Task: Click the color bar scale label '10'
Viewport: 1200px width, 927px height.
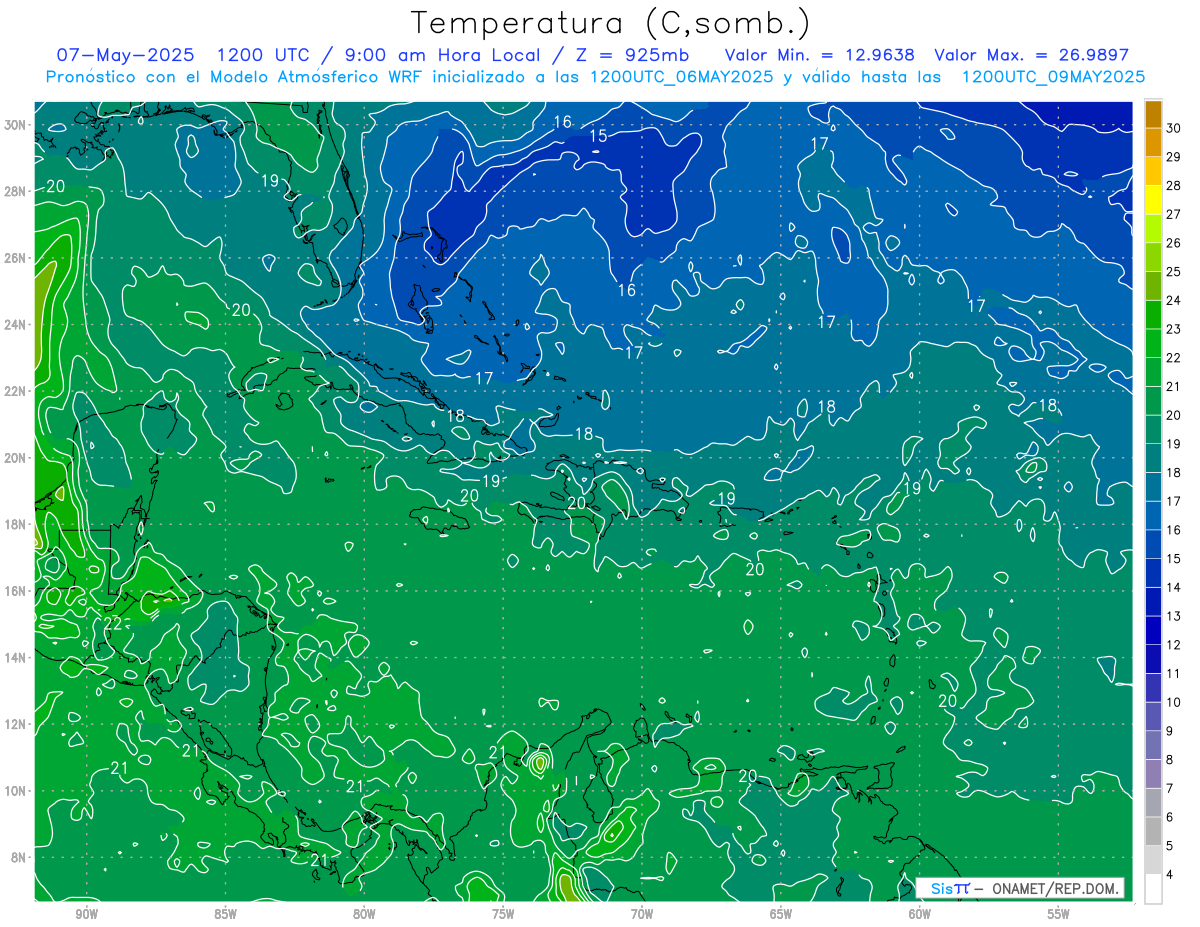Action: (x=1173, y=702)
